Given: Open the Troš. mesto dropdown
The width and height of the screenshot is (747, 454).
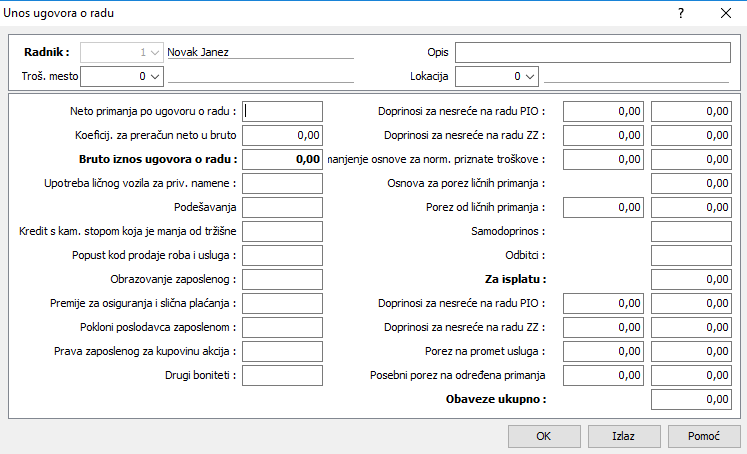Looking at the screenshot, I should pos(155,75).
